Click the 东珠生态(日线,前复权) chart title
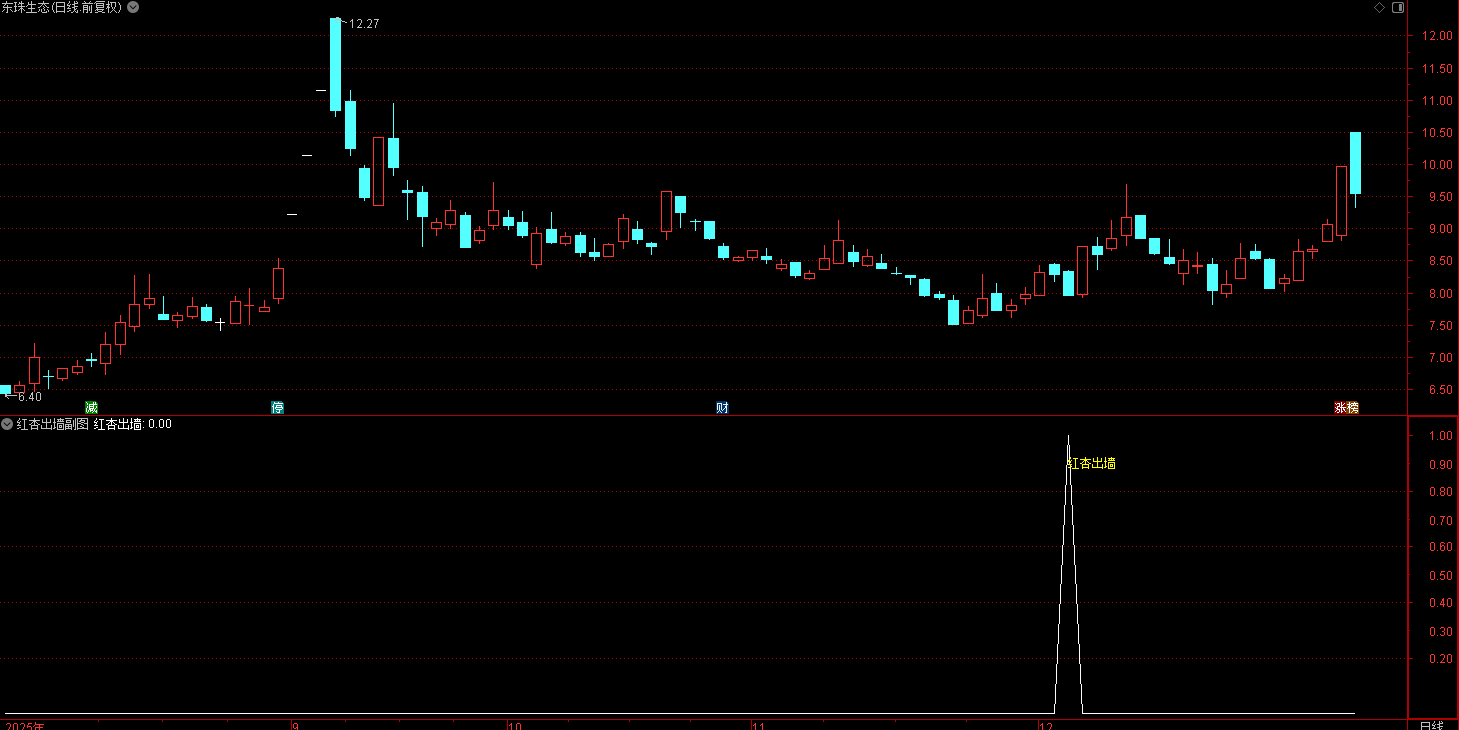 tap(62, 7)
